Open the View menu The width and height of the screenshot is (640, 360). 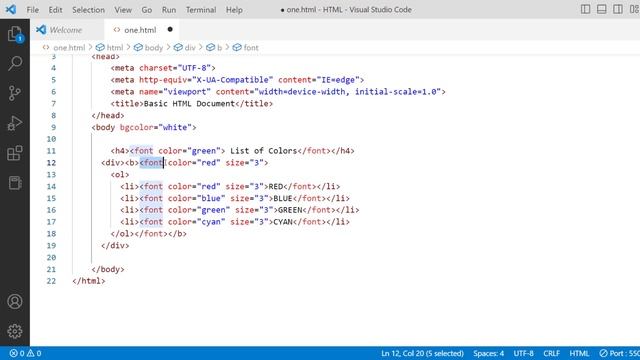pos(123,10)
